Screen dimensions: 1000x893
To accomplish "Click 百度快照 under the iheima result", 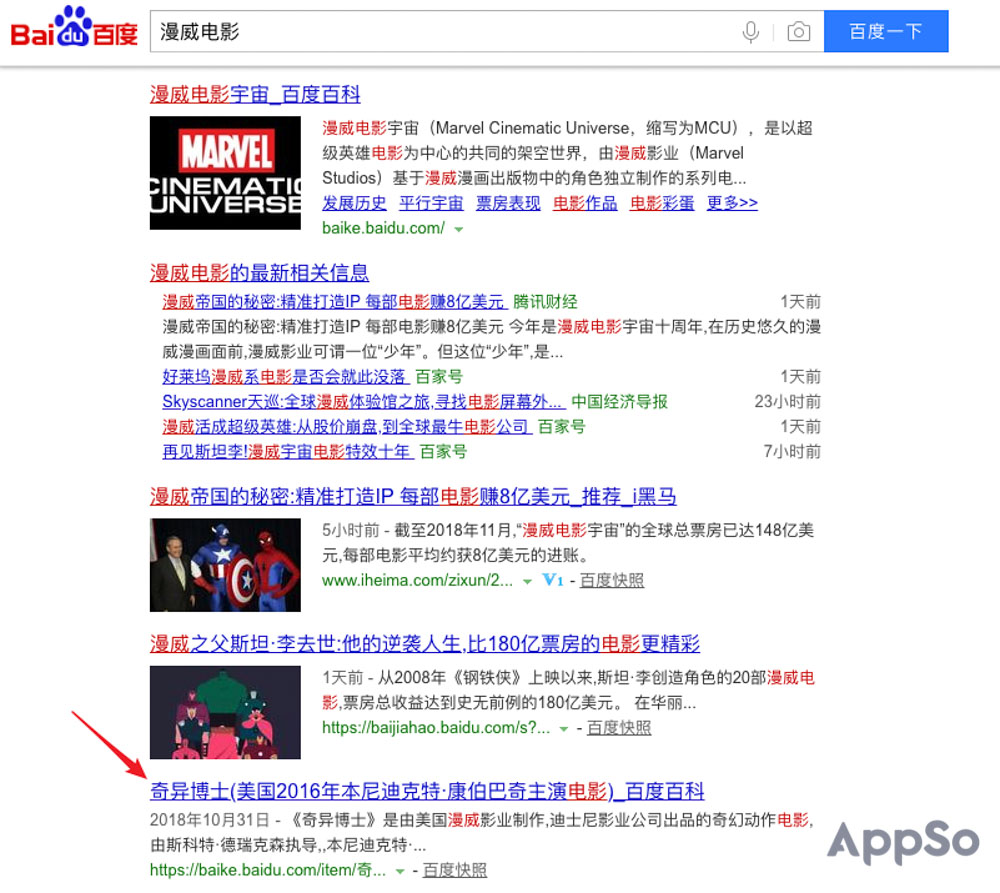I will pyautogui.click(x=611, y=581).
